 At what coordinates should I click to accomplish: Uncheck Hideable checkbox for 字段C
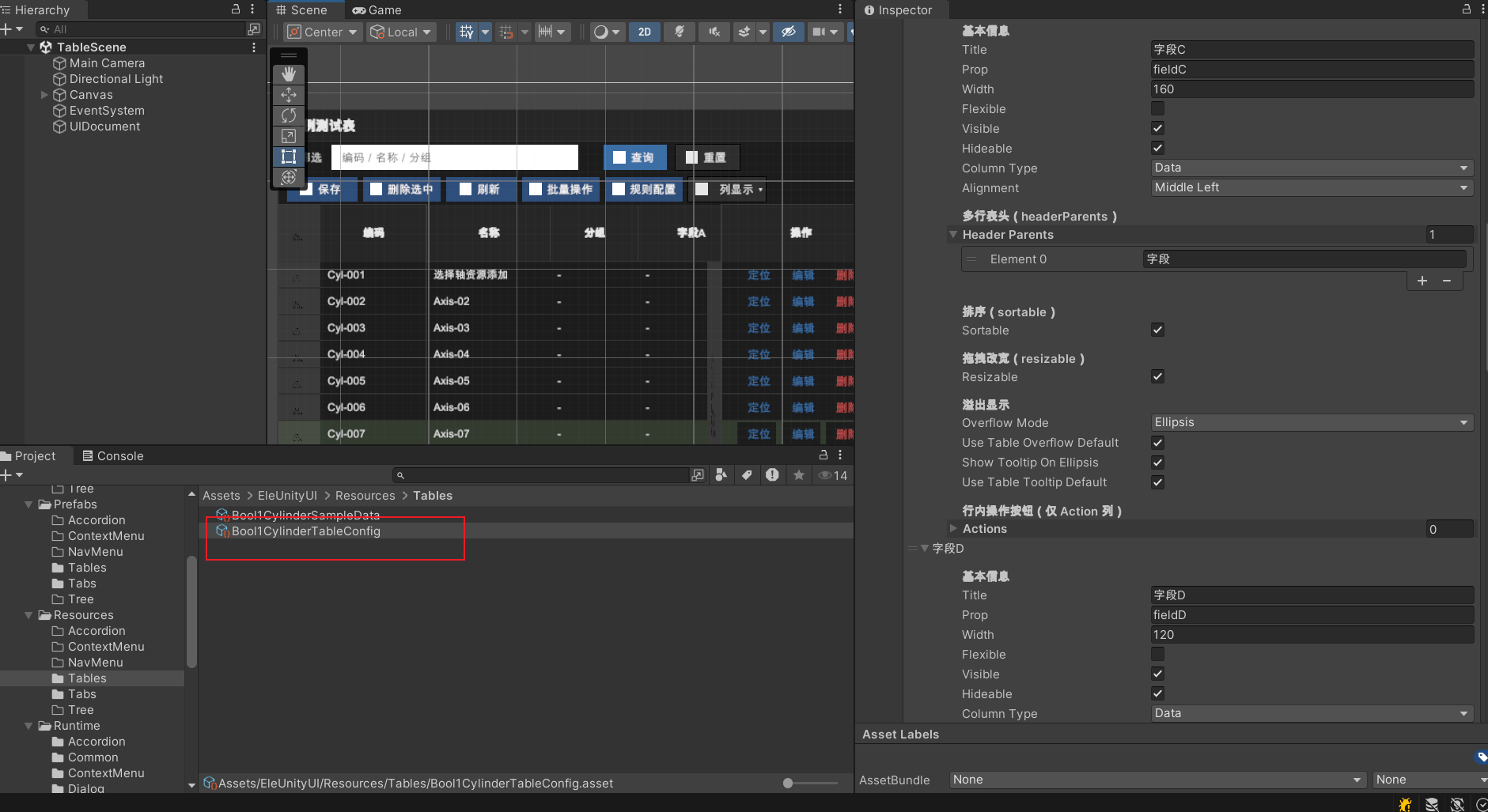tap(1157, 148)
